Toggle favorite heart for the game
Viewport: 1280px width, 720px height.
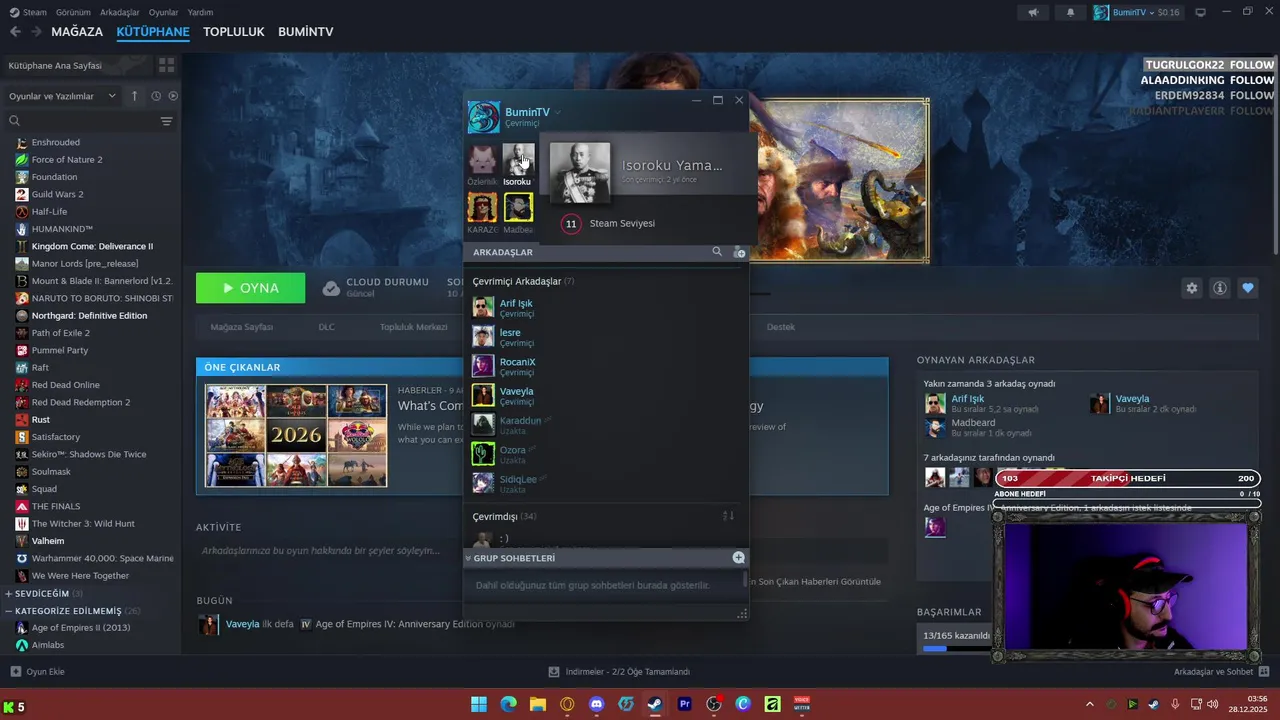tap(1248, 288)
